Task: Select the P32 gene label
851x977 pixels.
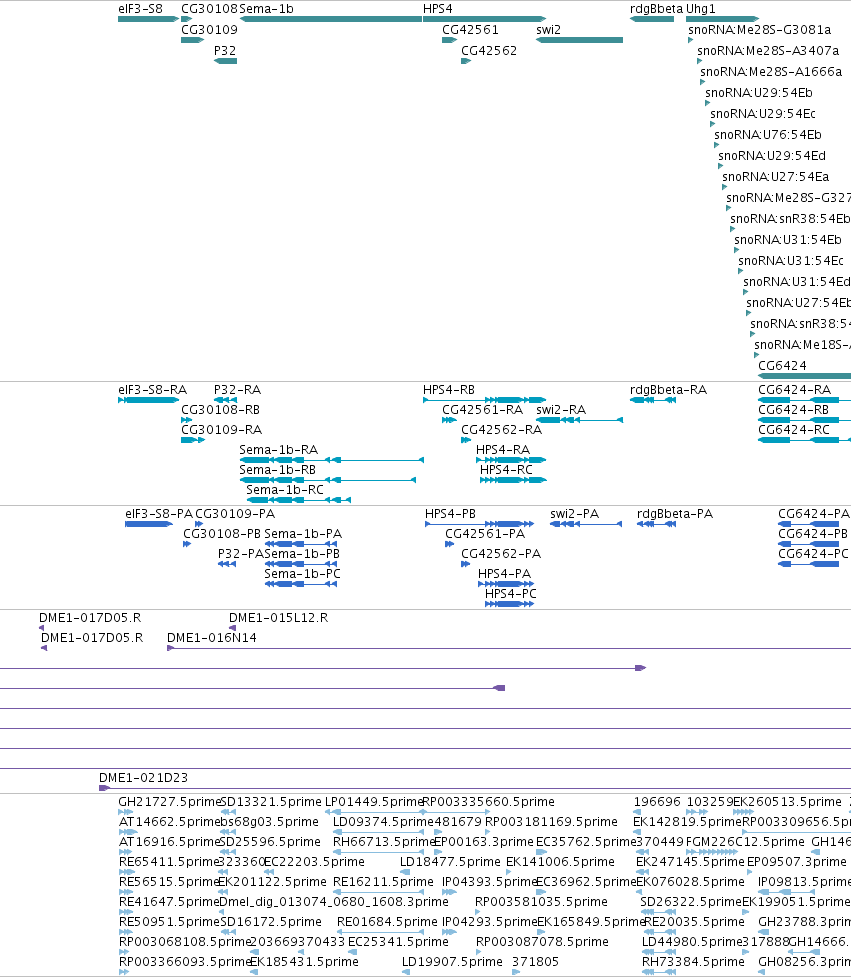Action: 225,50
